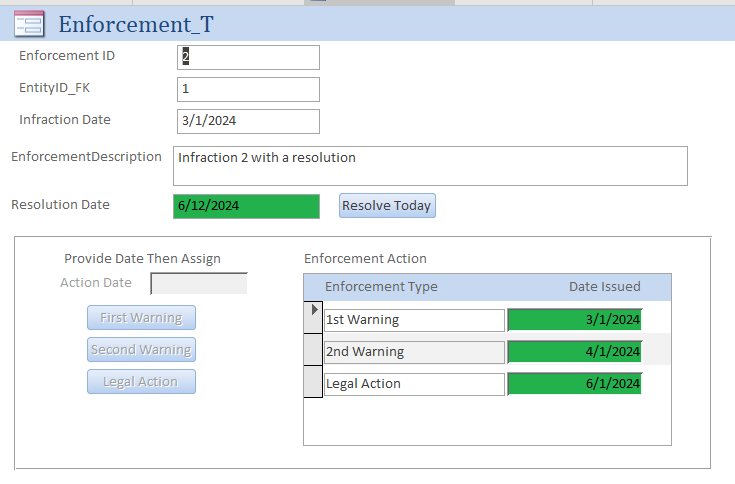Click the Enforcement_T form icon
Viewport: 735px width, 484px height.
point(29,23)
